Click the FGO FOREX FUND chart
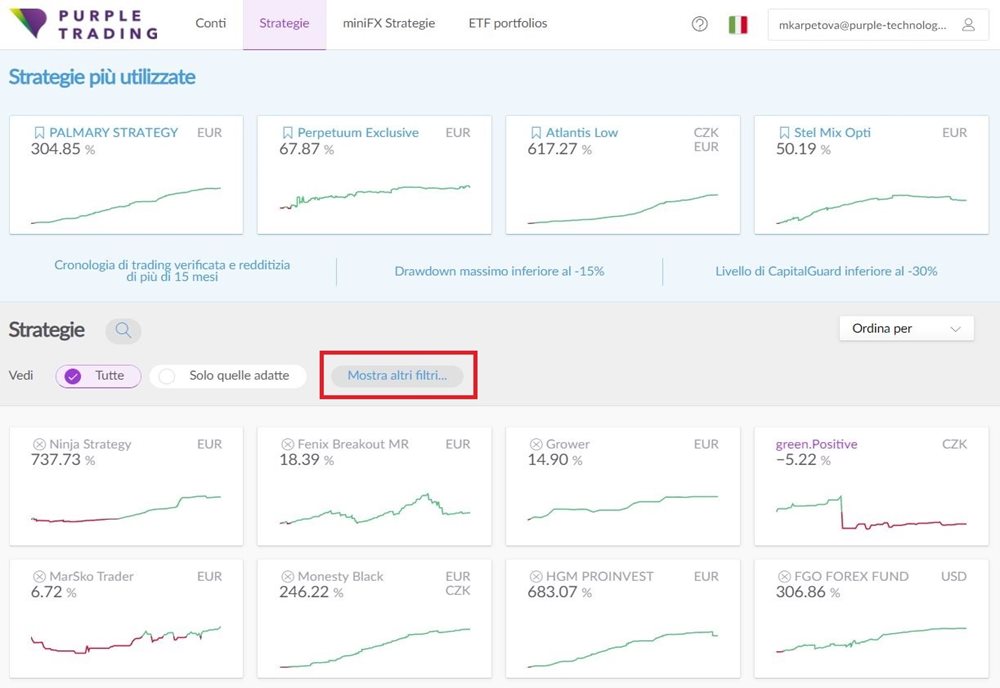 871,640
